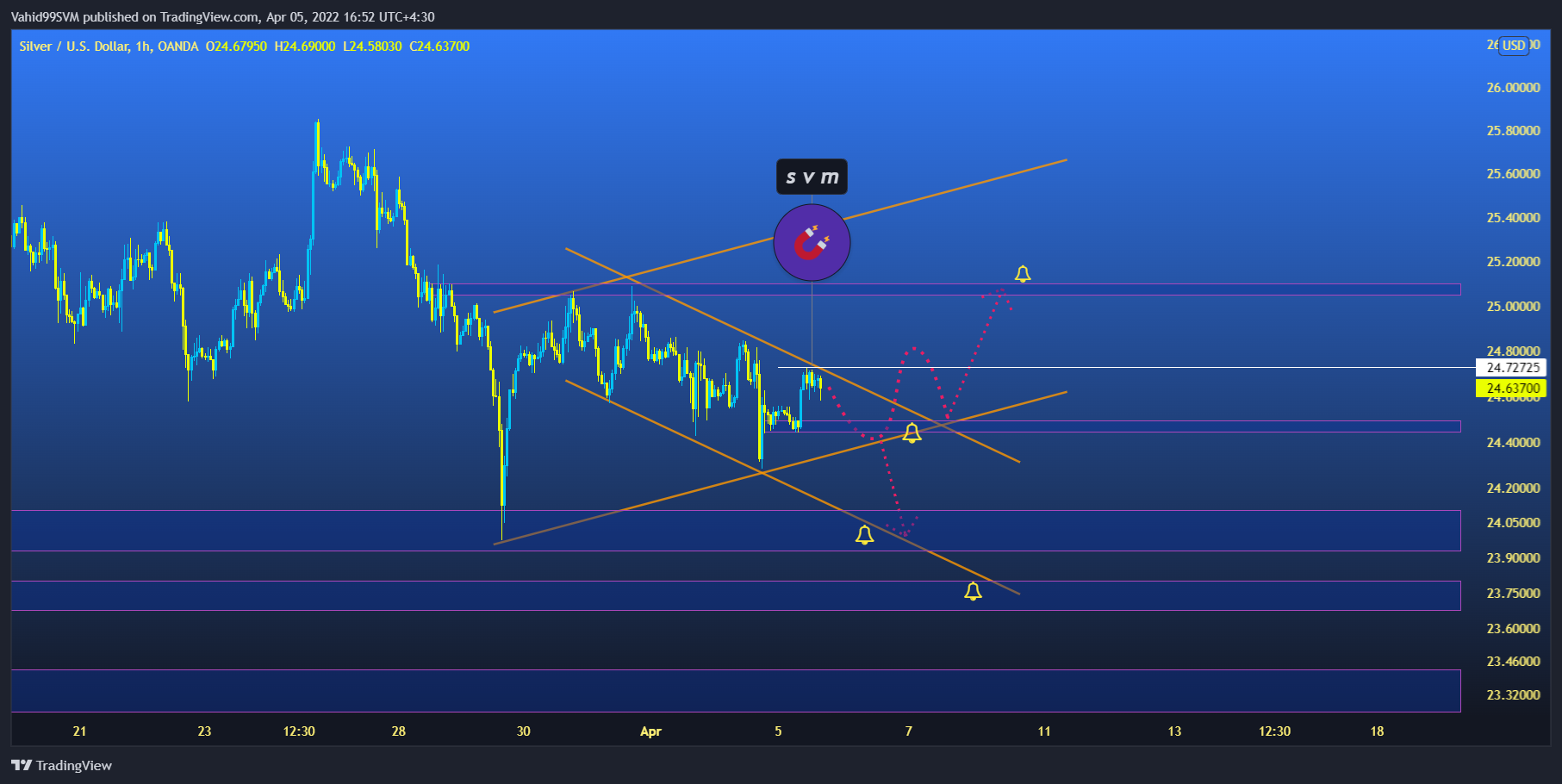Viewport: 1562px width, 784px height.
Task: Click the alert bell near 25.20 level
Action: pos(1023,274)
